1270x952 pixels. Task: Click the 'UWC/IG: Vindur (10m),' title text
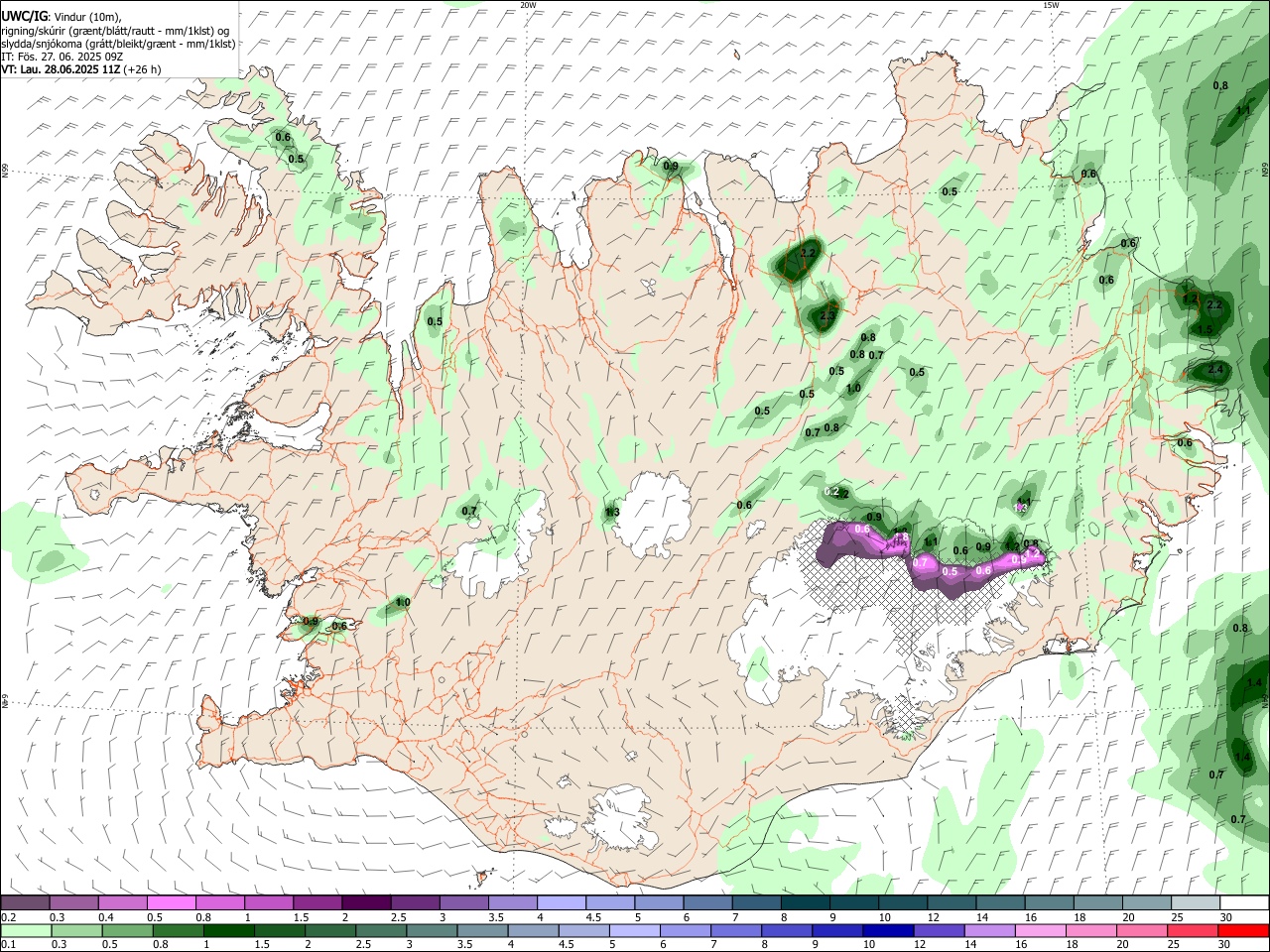tap(62, 16)
